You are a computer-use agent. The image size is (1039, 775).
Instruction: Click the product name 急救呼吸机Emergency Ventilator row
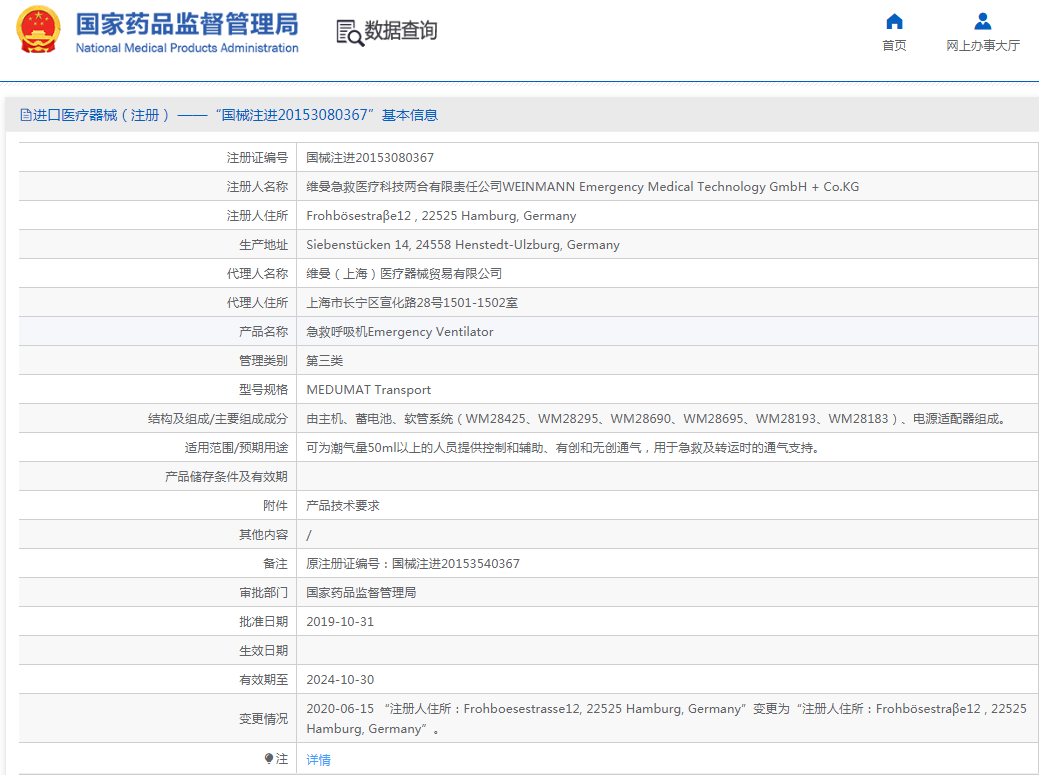click(x=400, y=332)
